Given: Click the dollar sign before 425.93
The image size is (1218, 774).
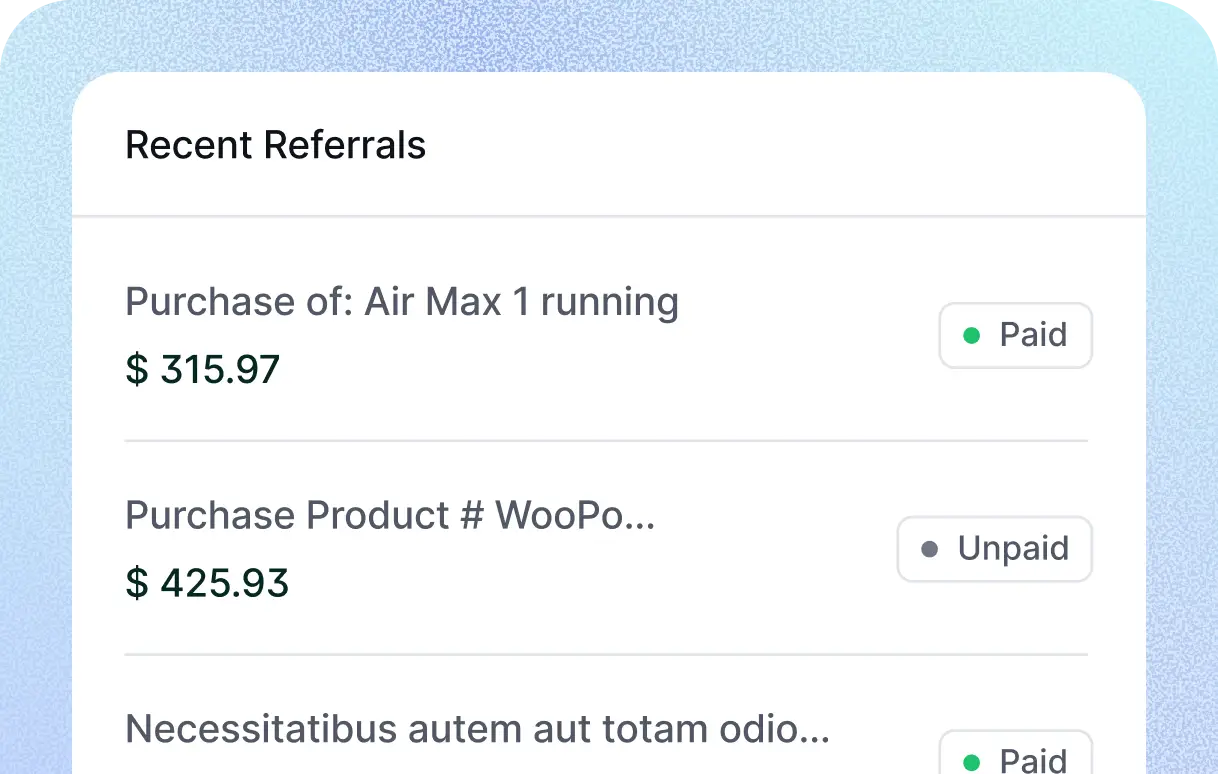Looking at the screenshot, I should [x=136, y=583].
